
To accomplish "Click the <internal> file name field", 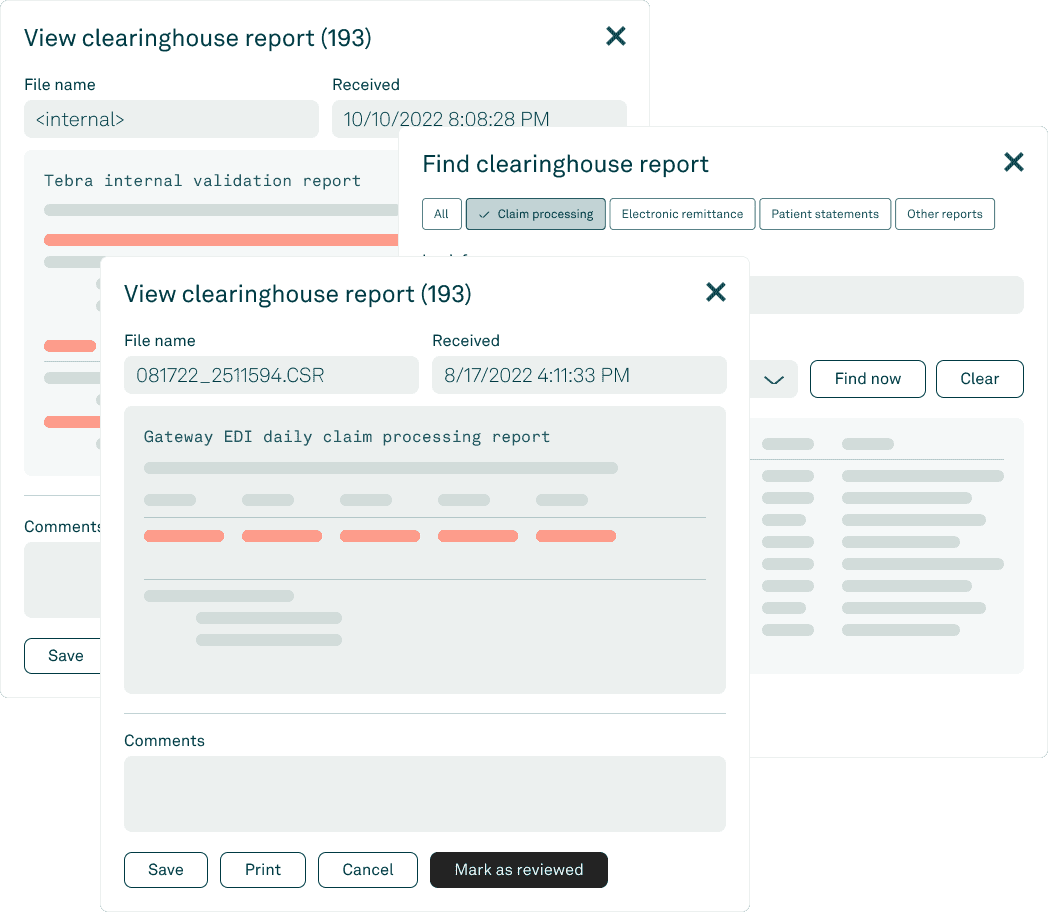I will tap(171, 120).
